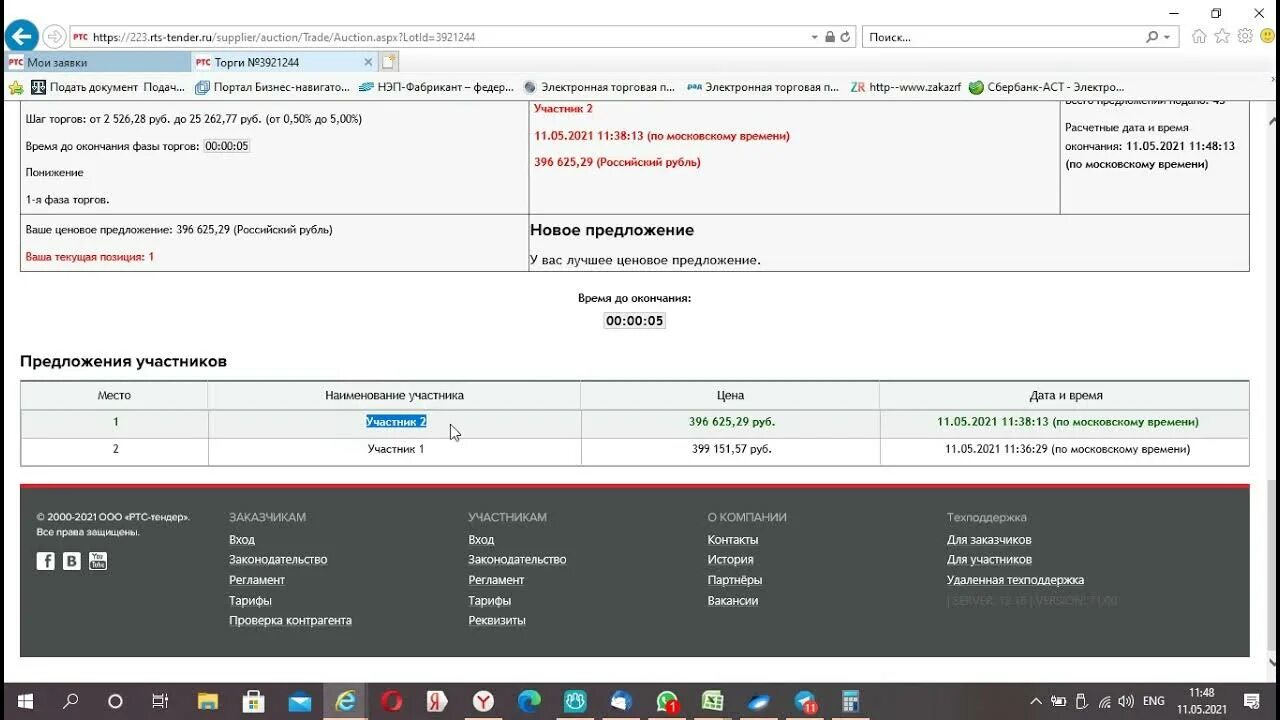Image resolution: width=1280 pixels, height=720 pixels.
Task: Click the search magnifier in search box
Action: click(x=1152, y=37)
